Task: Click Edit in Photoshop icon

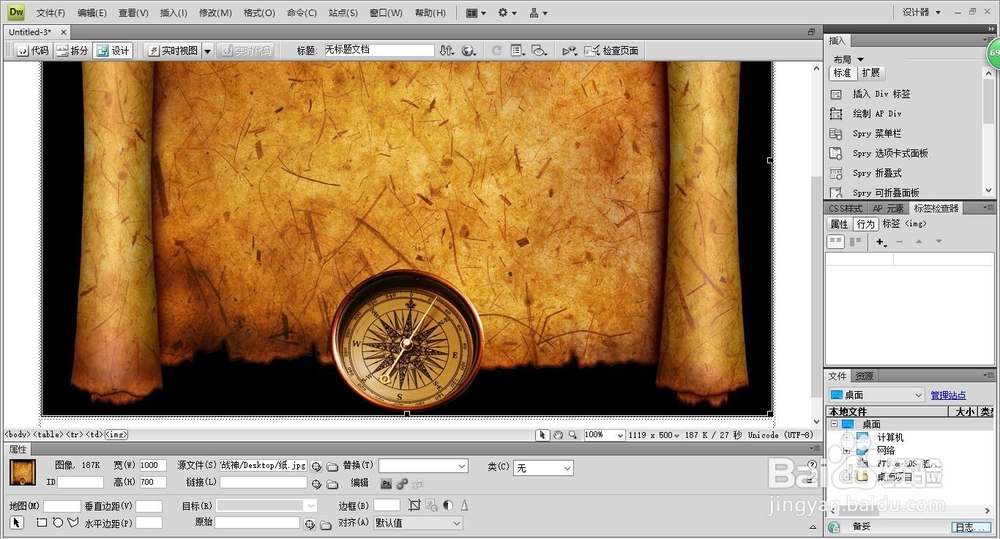Action: (386, 484)
